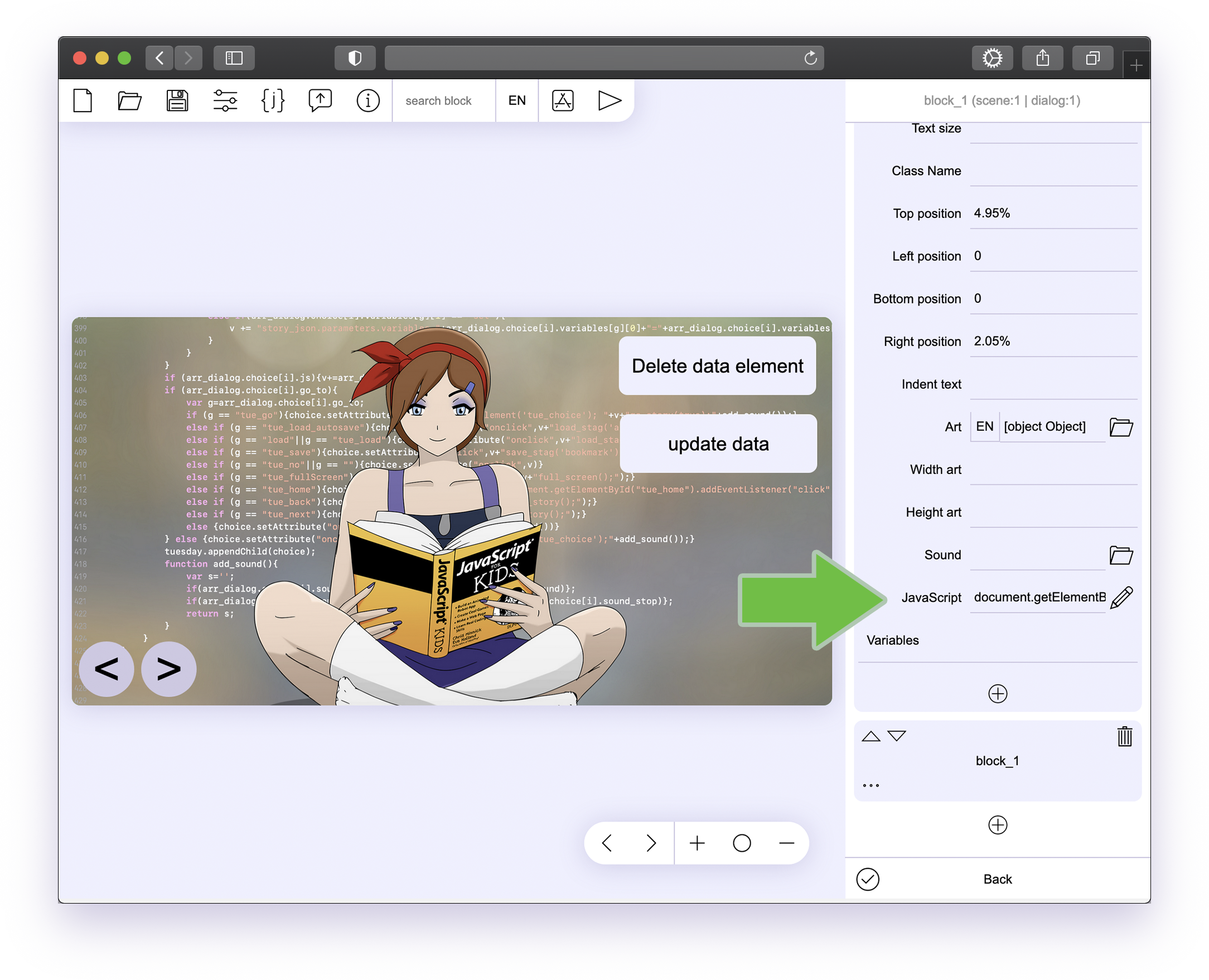Confirm with the checkmark circle icon
1209x980 pixels.
tap(868, 880)
